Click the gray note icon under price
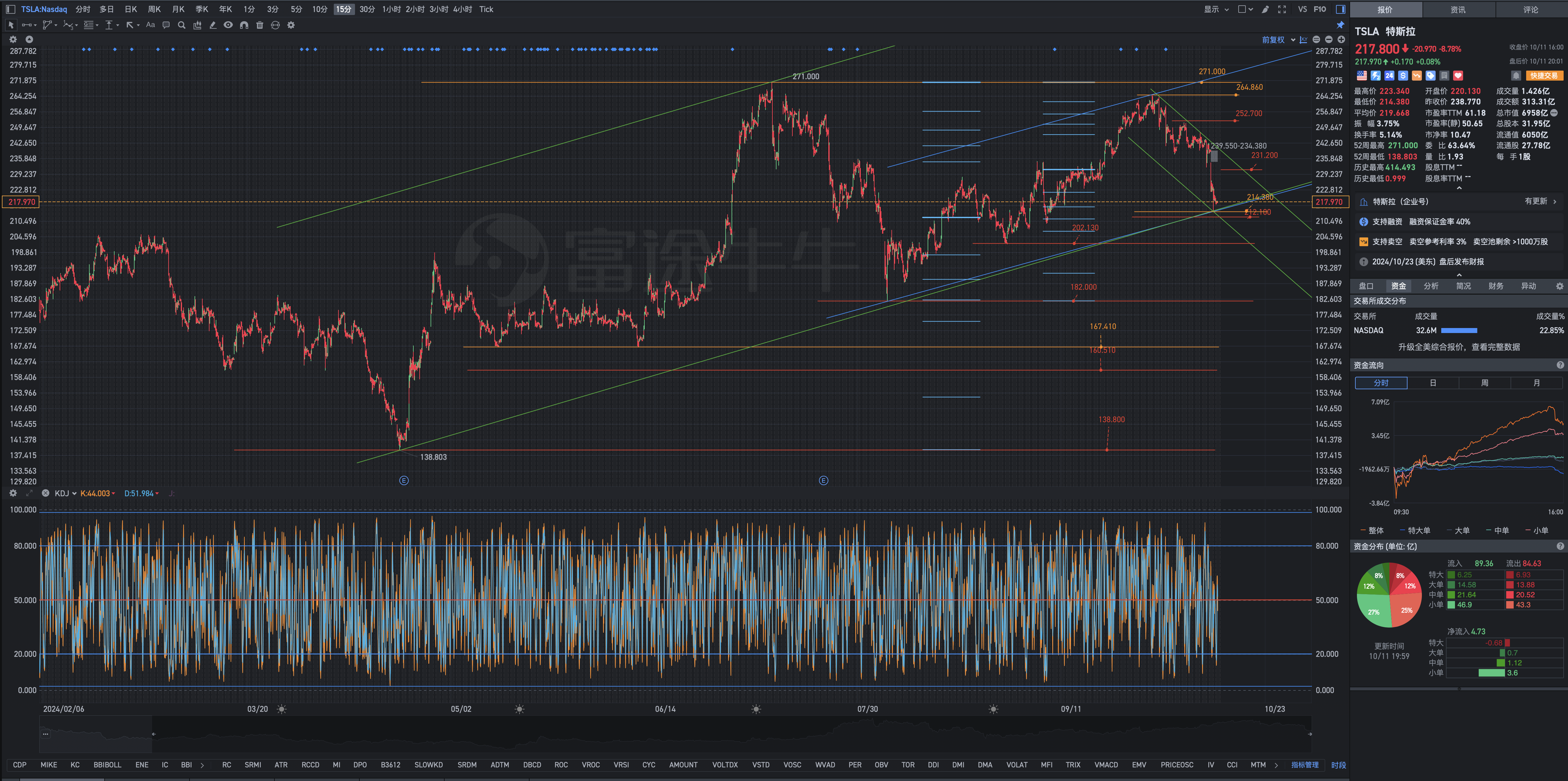The width and height of the screenshot is (1568, 781). (1444, 76)
